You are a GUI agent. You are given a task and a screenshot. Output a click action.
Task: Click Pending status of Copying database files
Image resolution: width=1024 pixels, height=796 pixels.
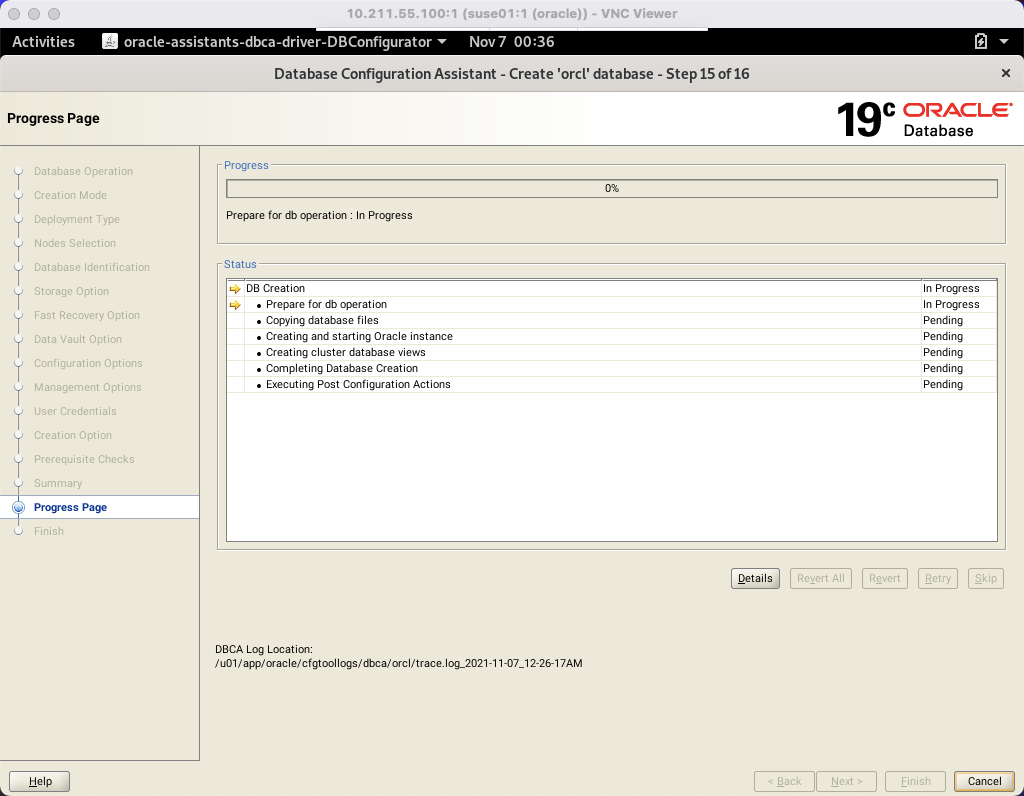(x=942, y=321)
